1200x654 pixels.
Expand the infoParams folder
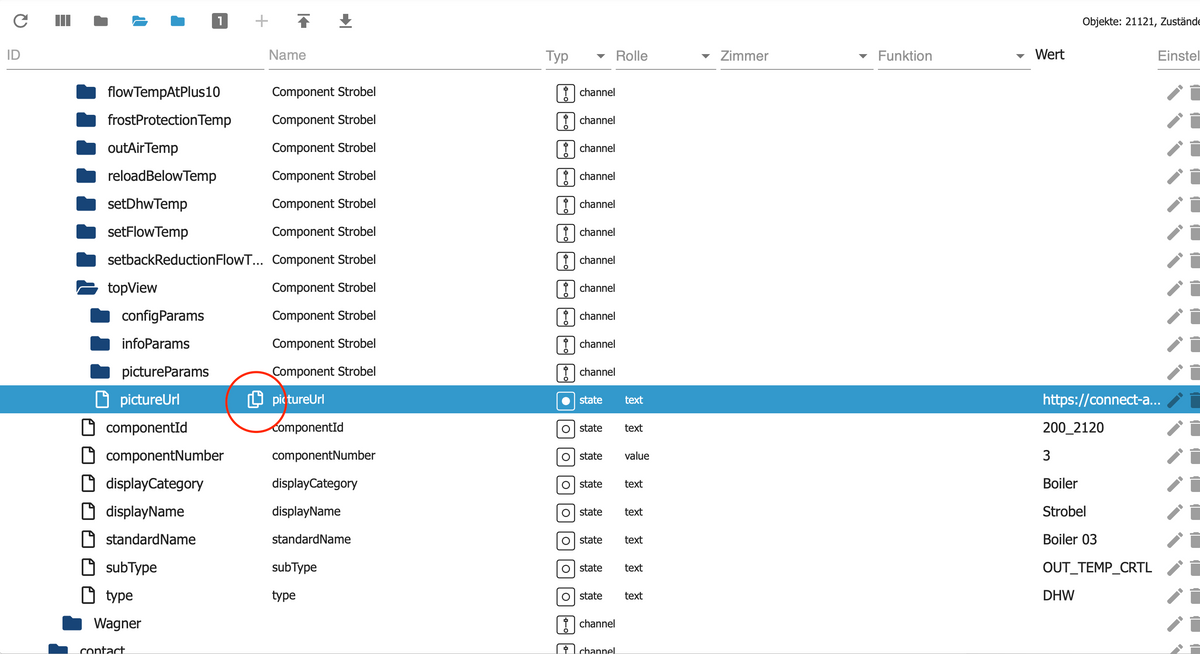[x=100, y=343]
